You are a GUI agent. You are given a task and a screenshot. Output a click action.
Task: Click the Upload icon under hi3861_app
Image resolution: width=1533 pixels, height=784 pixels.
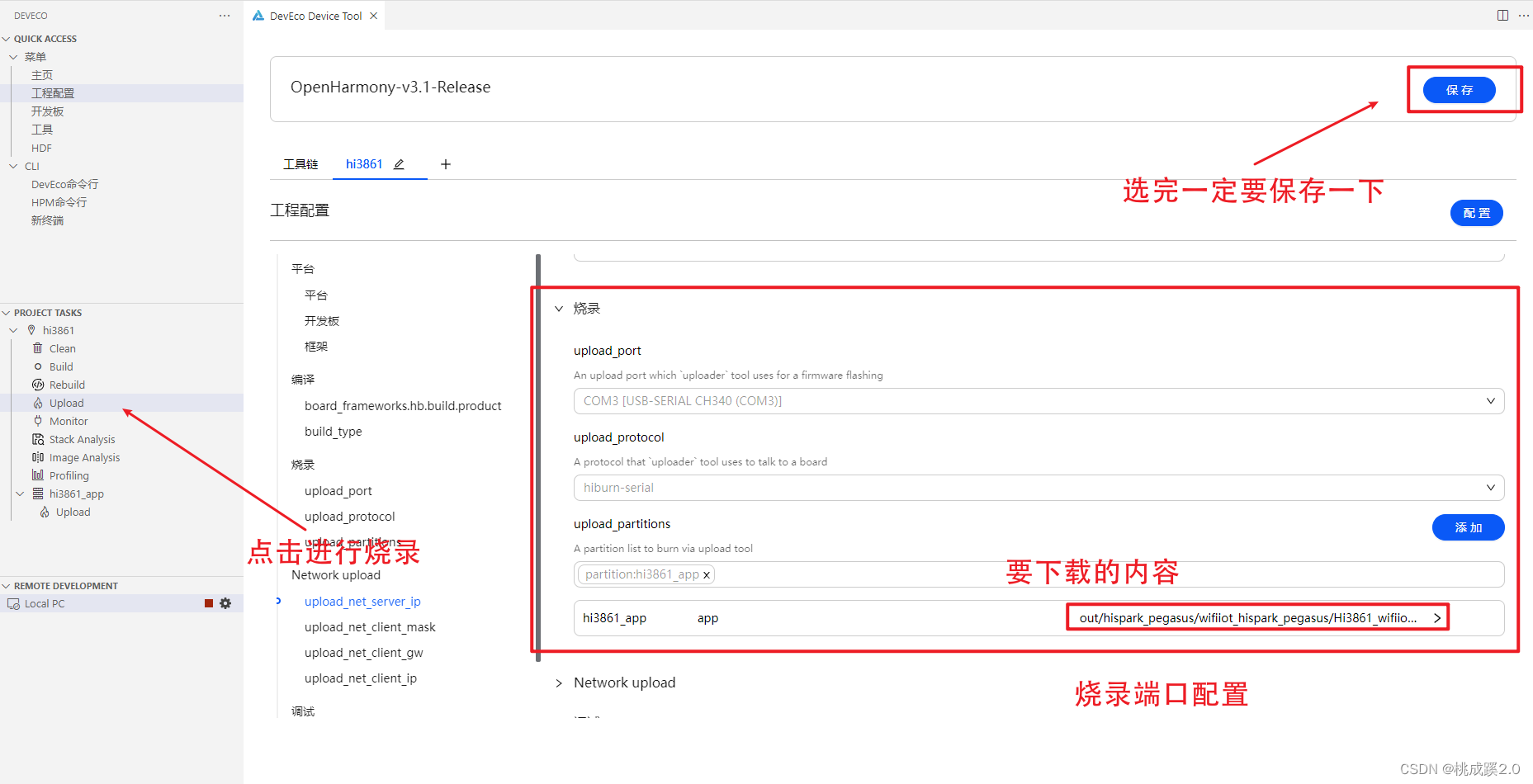(x=45, y=512)
